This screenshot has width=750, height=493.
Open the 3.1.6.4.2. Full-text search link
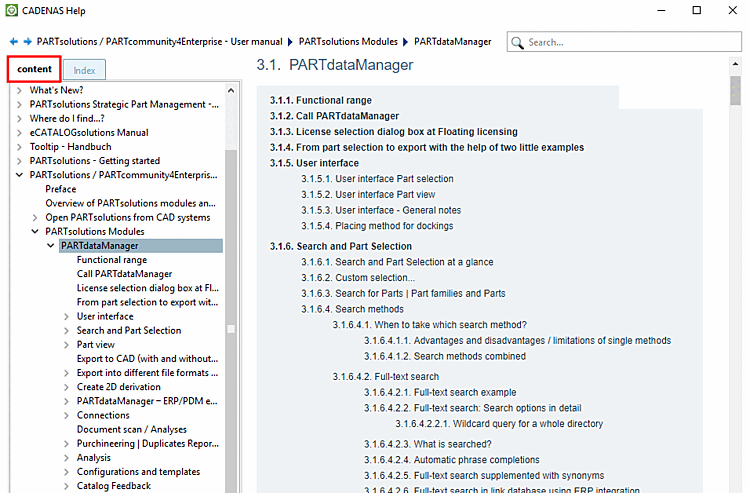point(386,377)
